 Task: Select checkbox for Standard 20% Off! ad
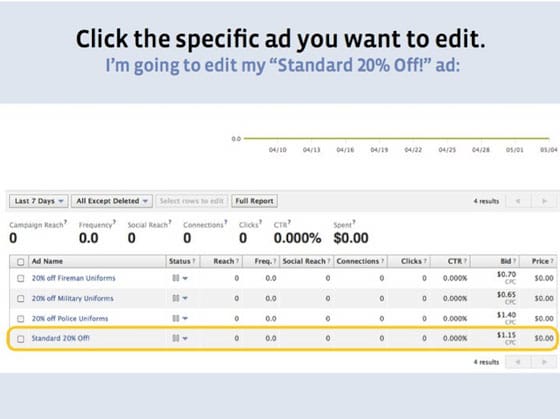click(21, 339)
